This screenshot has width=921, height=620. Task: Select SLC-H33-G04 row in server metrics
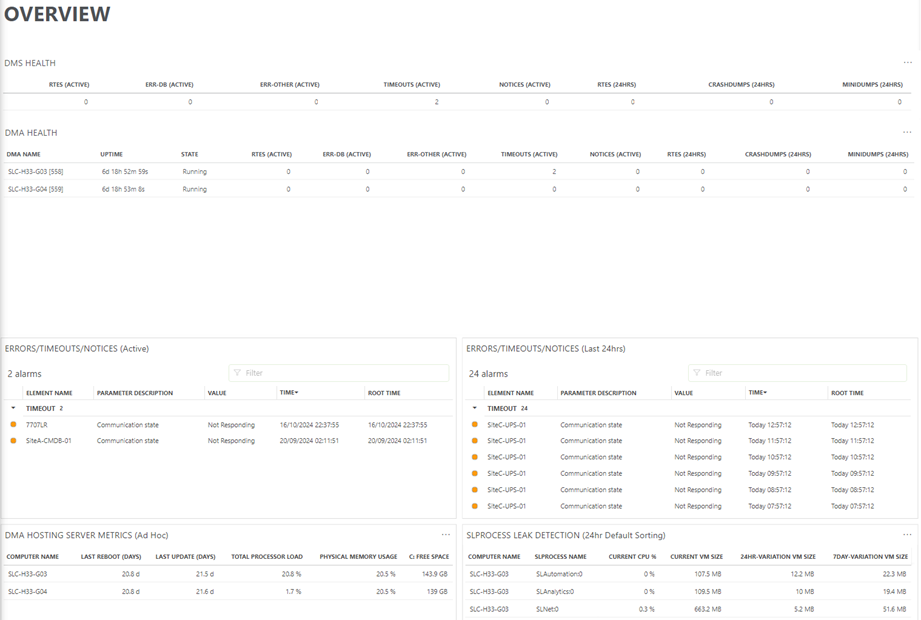pyautogui.click(x=228, y=591)
